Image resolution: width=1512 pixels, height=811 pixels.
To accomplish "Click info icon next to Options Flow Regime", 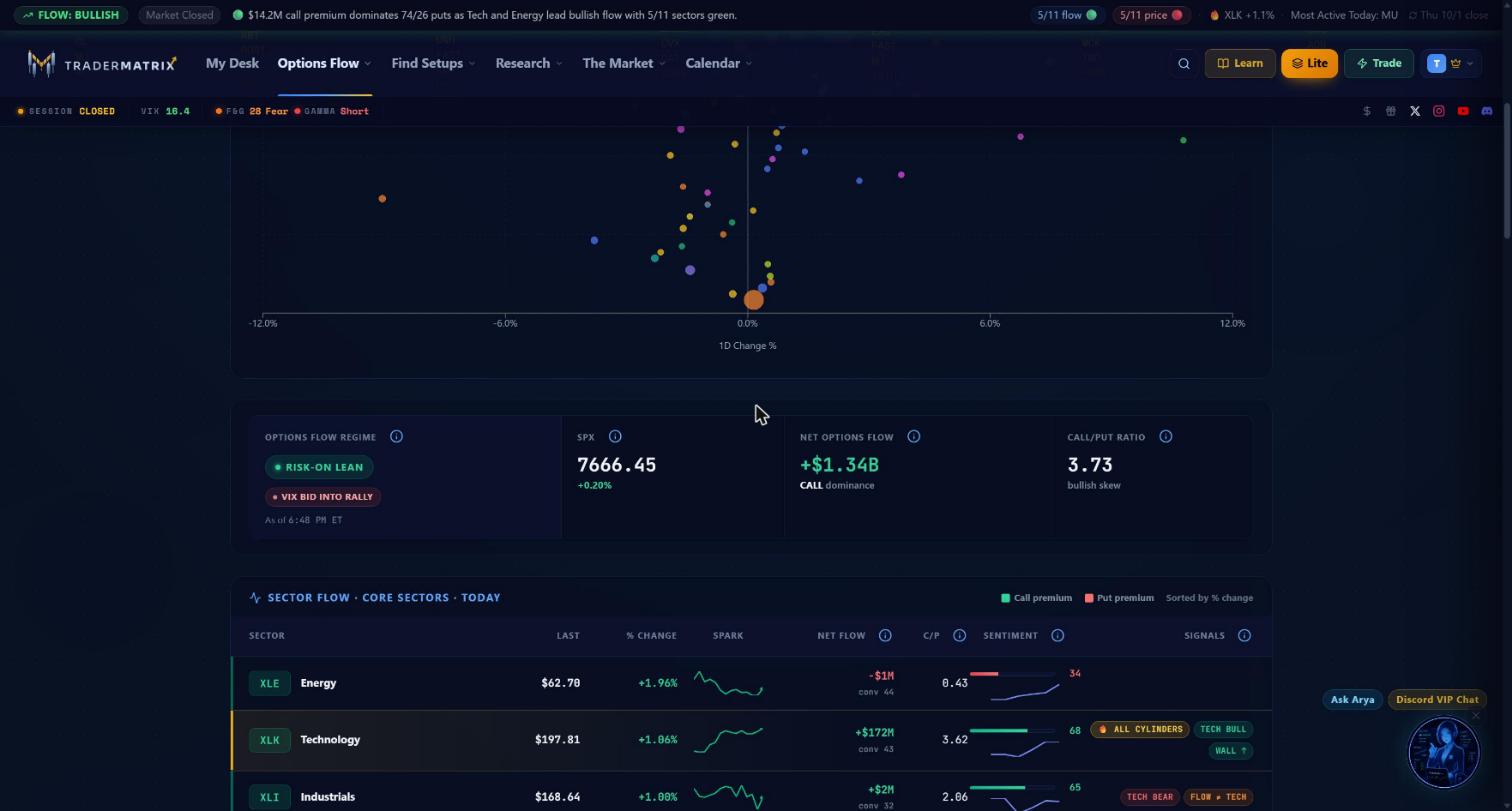I will point(396,436).
